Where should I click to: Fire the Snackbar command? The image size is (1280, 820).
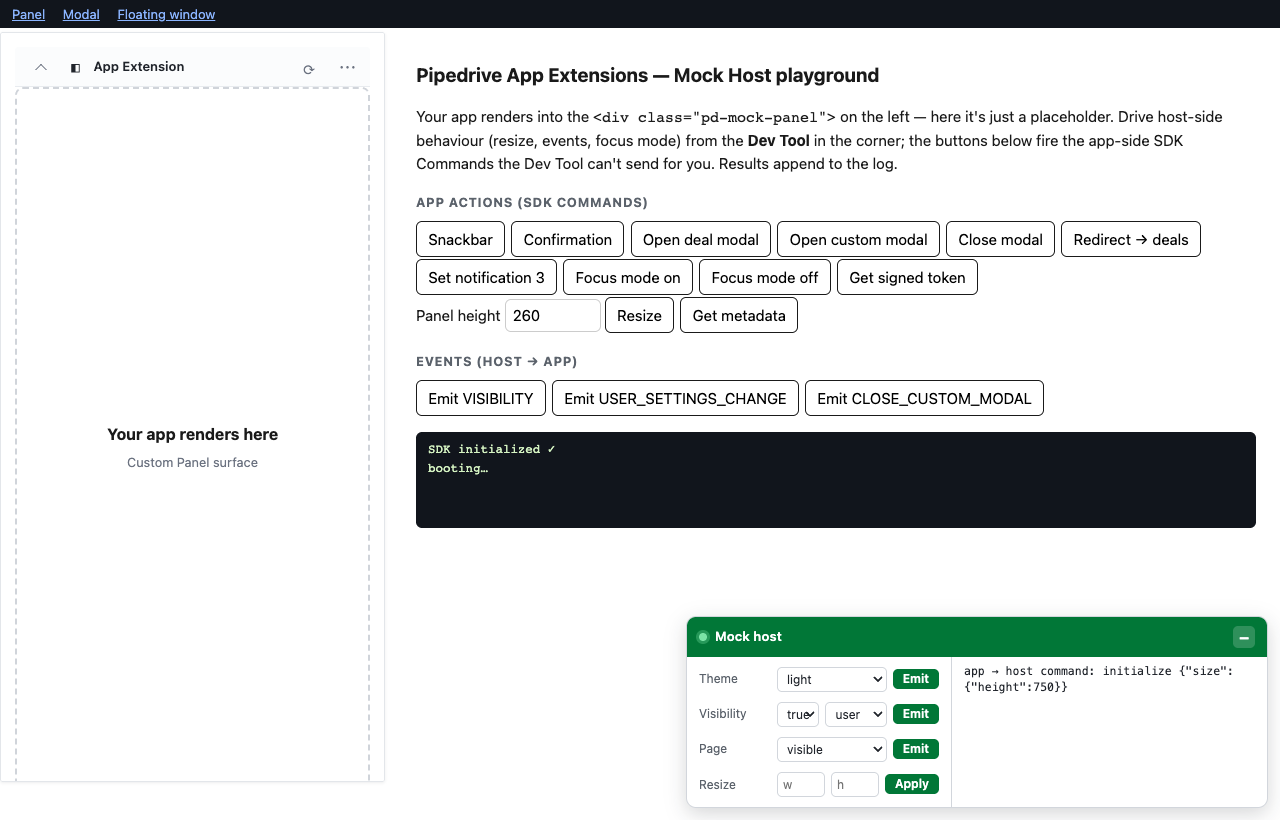(x=460, y=240)
